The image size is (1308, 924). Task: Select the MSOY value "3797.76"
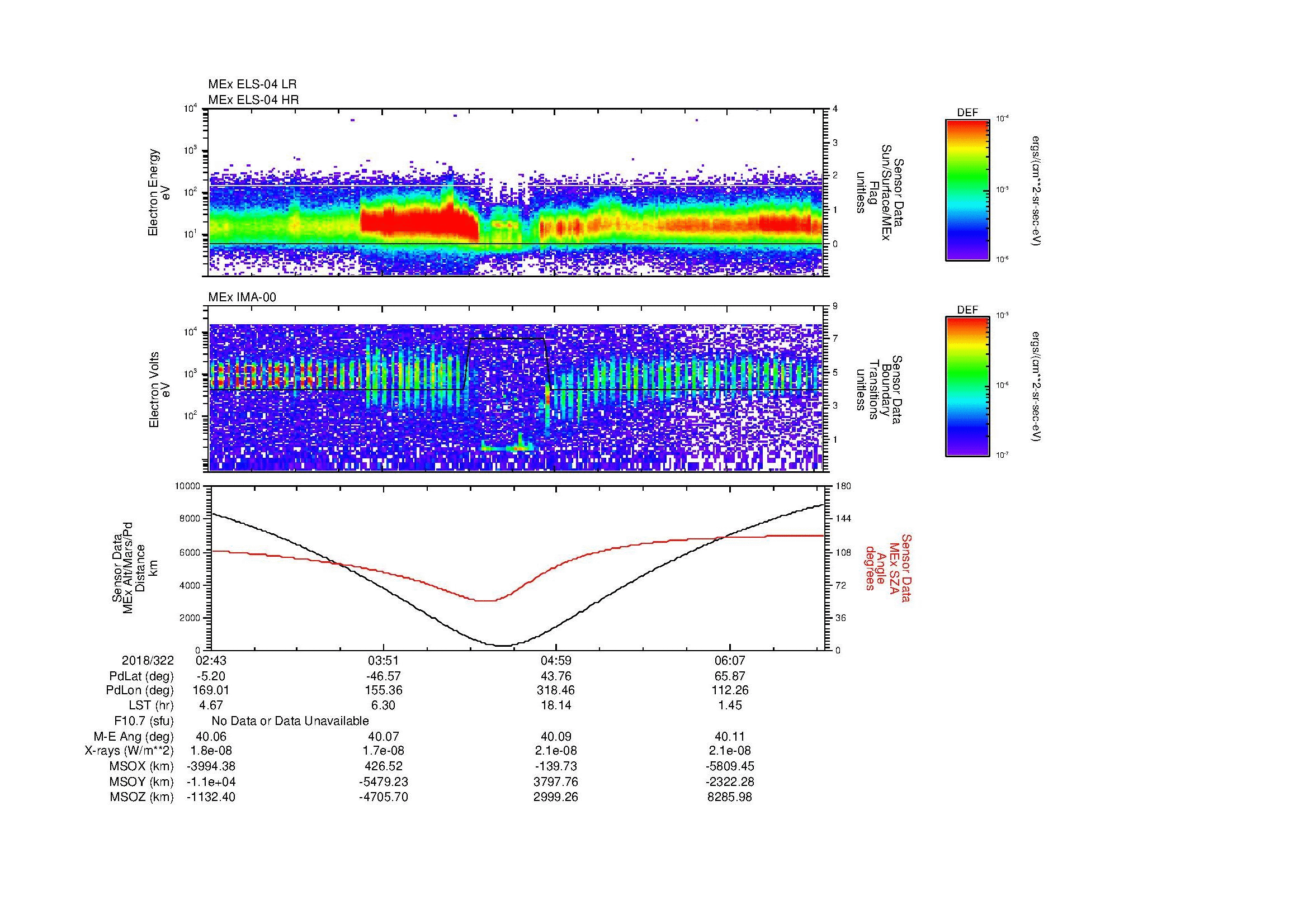tap(556, 782)
